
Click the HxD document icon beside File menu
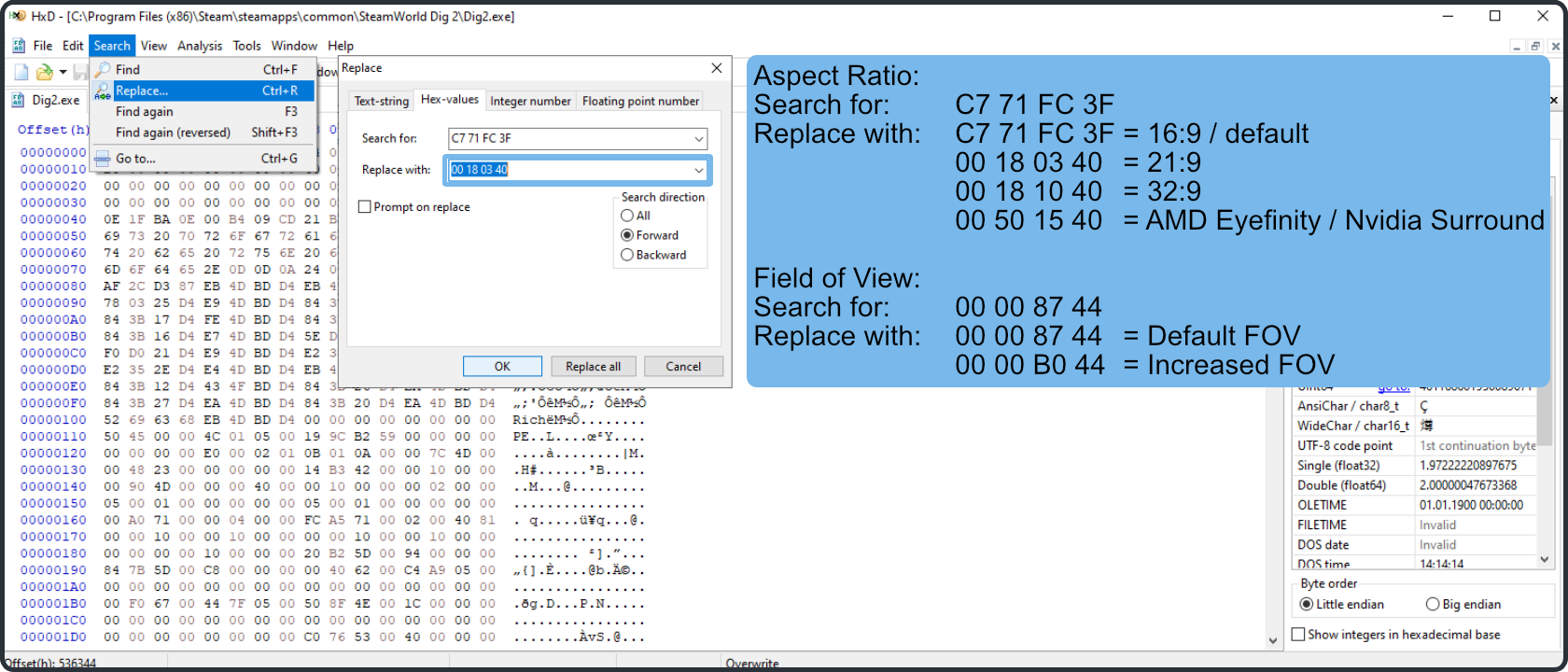point(19,46)
